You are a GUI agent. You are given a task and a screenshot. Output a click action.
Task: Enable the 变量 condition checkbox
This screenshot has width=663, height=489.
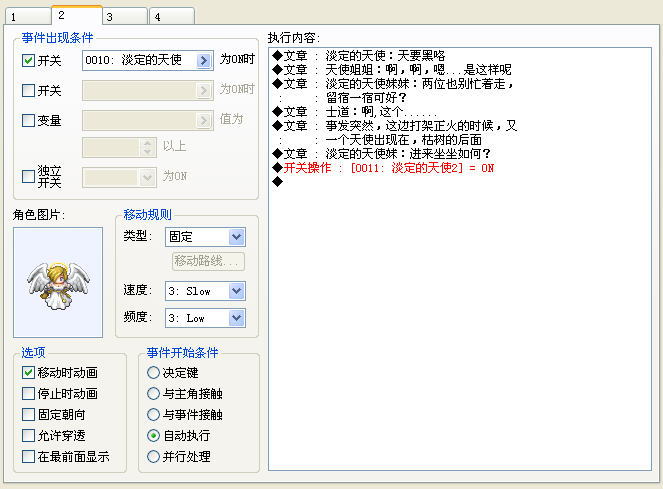[x=28, y=121]
